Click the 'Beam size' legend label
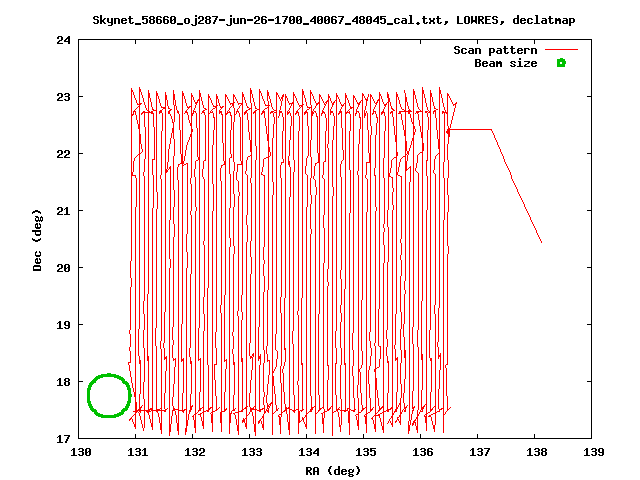Viewport: 640px width, 480px height. [506, 63]
